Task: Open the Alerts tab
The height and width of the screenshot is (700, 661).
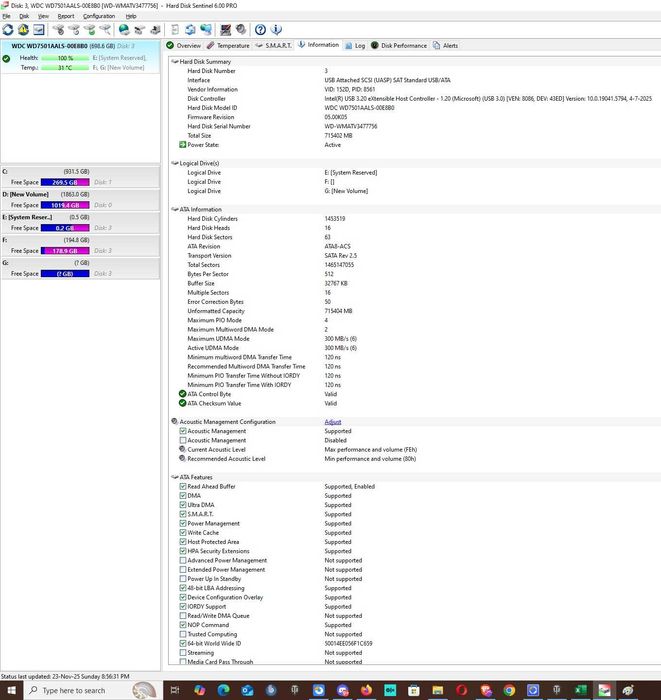Action: [445, 46]
